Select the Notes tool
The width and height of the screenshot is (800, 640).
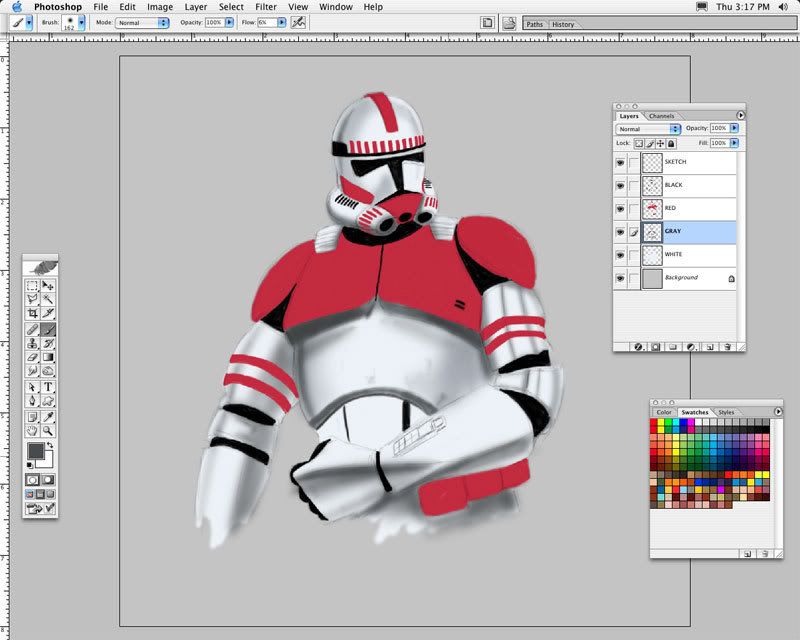tap(33, 417)
